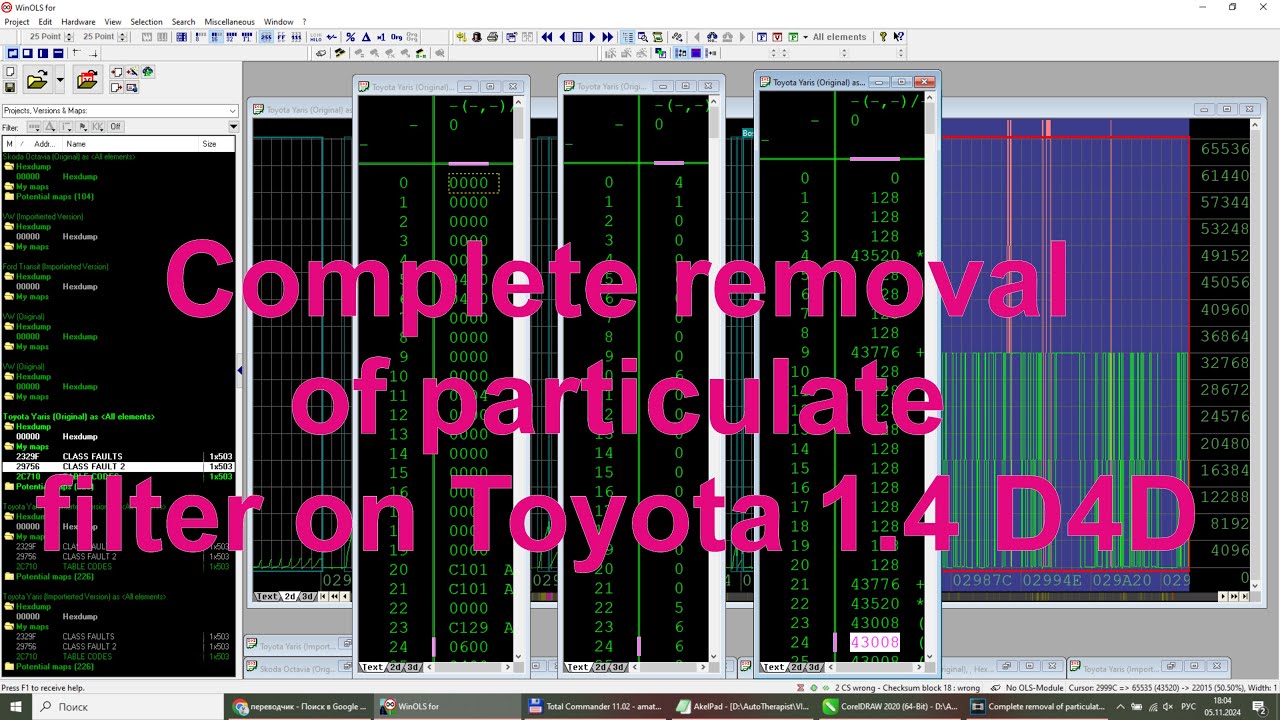Click highlighted cell 43008 in row 24
Viewport: 1280px width, 720px height.
pos(874,642)
